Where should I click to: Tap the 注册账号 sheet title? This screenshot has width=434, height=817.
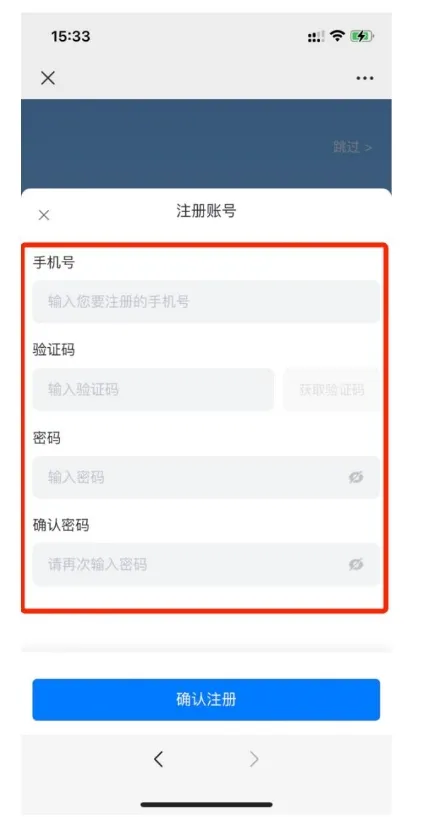(206, 211)
